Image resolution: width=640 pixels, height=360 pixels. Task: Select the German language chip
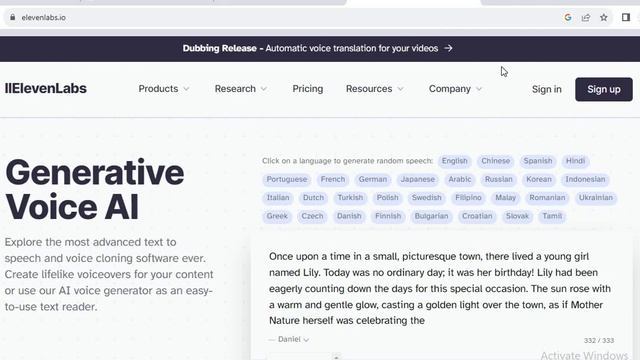pyautogui.click(x=373, y=179)
